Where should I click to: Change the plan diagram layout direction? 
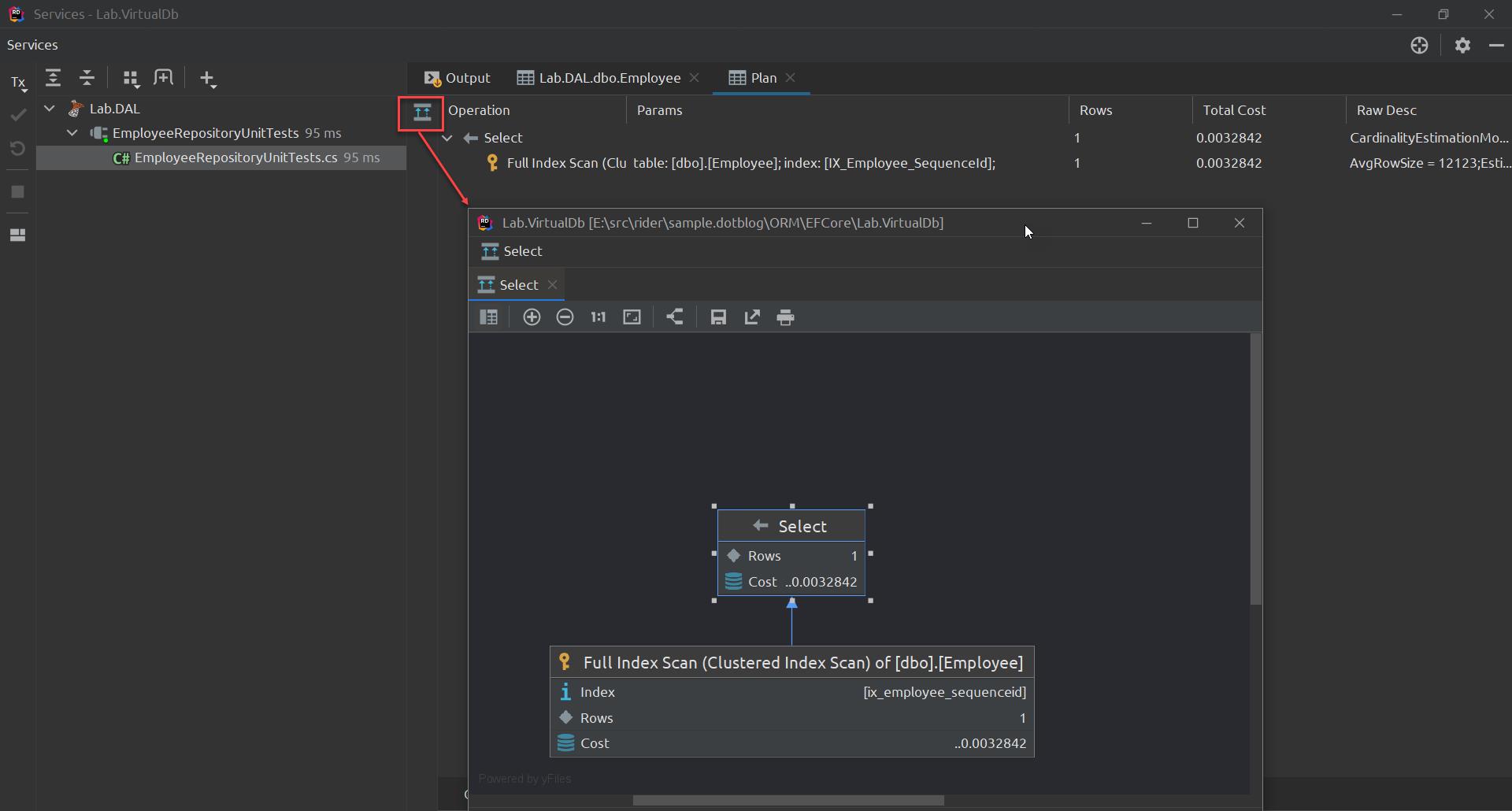(675, 317)
